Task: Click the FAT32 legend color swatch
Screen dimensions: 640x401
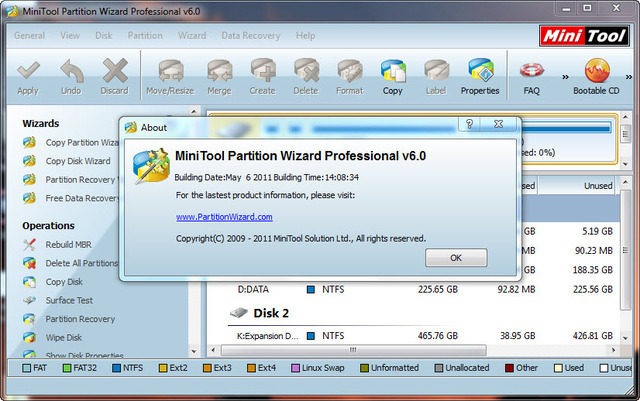Action: [x=67, y=368]
